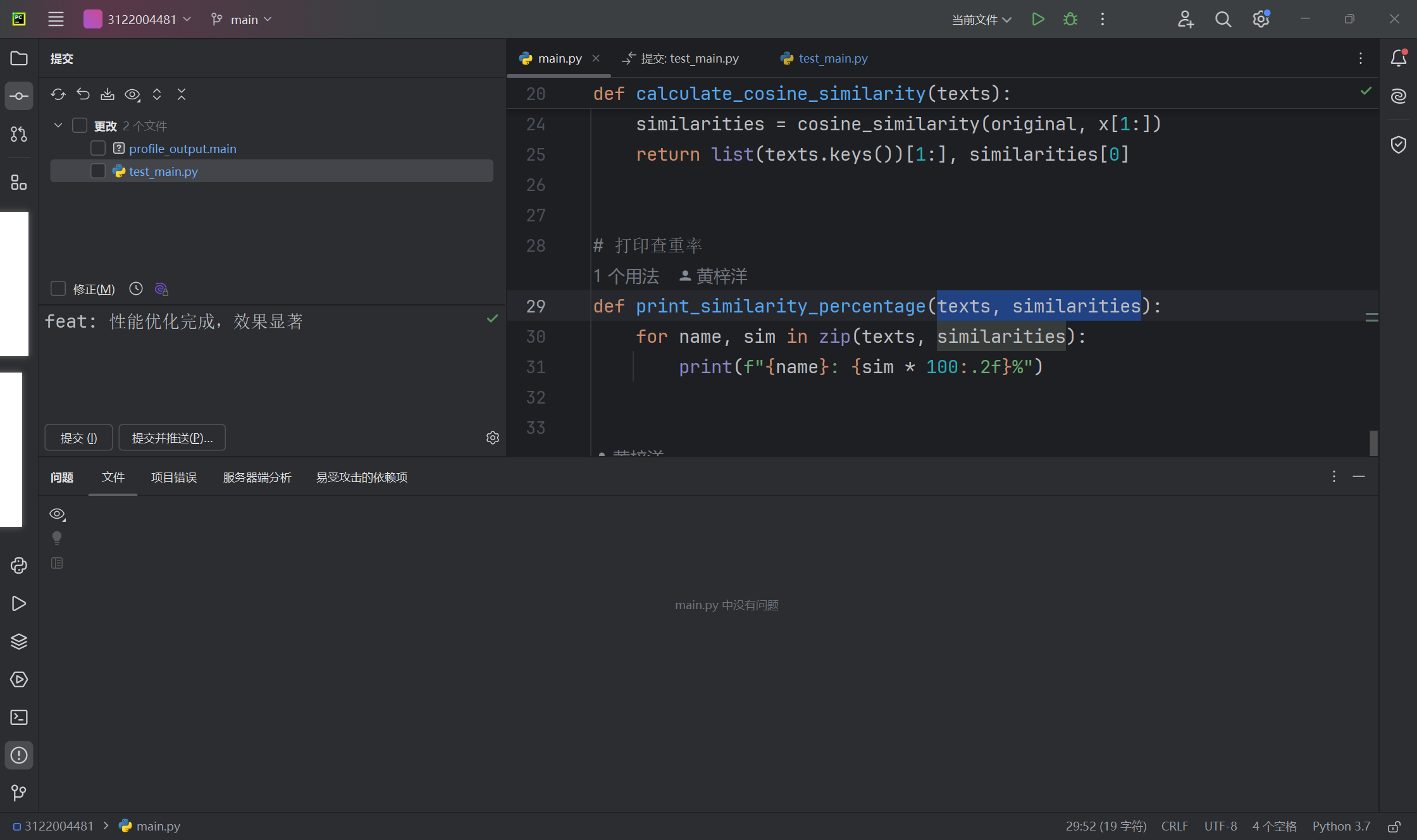The width and height of the screenshot is (1417, 840).
Task: Open the main branch dropdown
Action: (242, 19)
